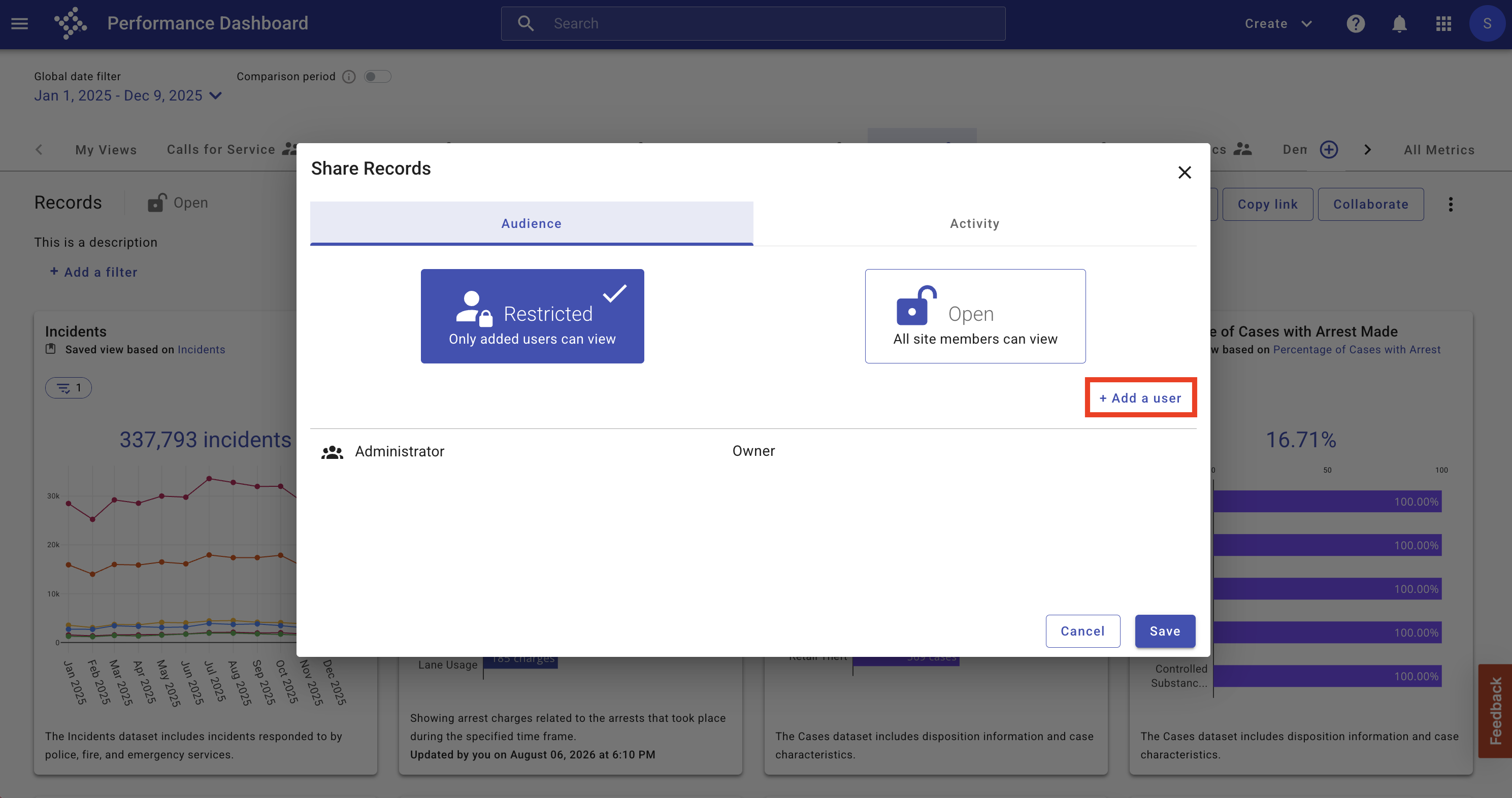The height and width of the screenshot is (798, 1512).
Task: Select the Restricted audience option
Action: 533,316
